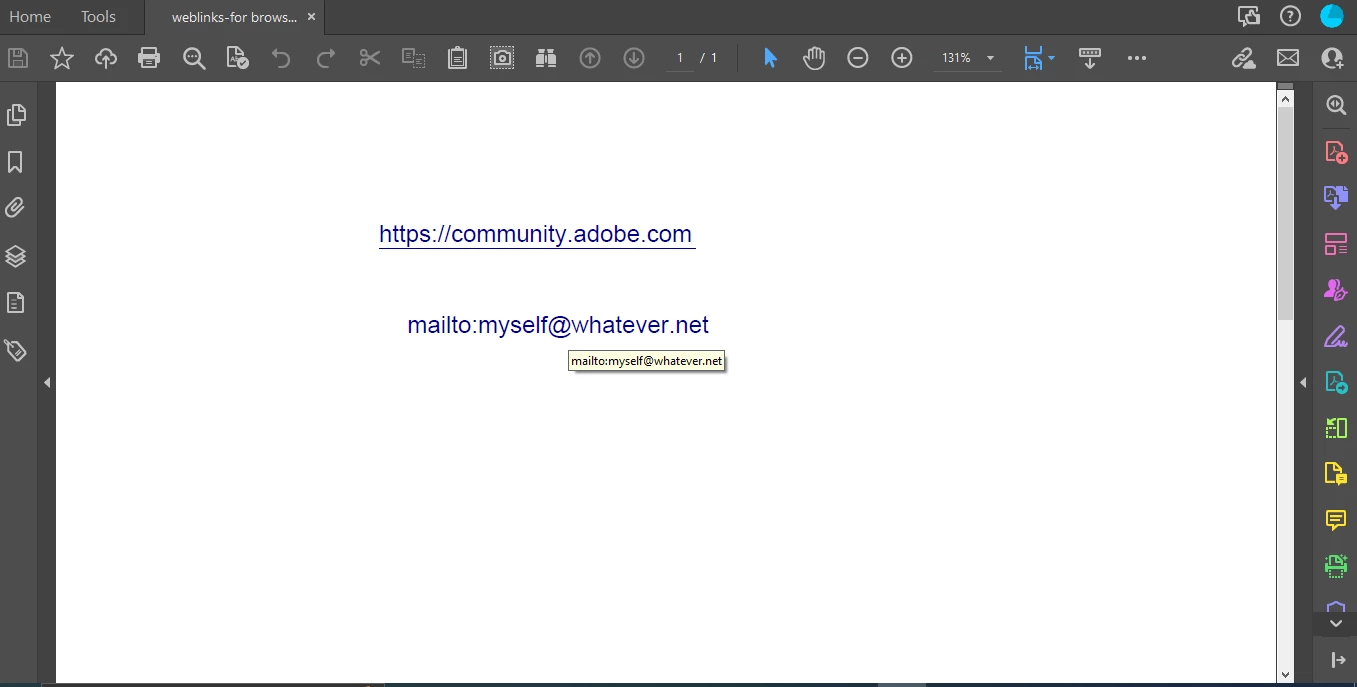Open https://community.adobe.com link
Image resolution: width=1357 pixels, height=687 pixels.
[x=536, y=234]
